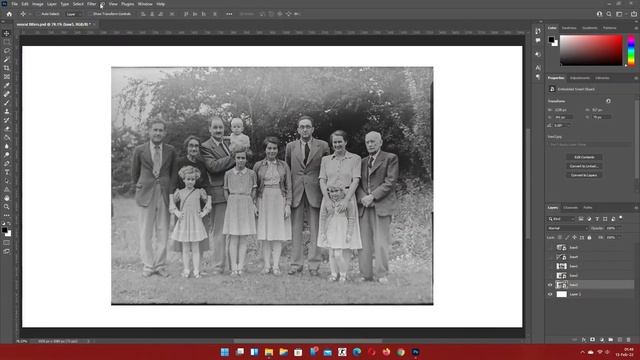Viewport: 640px width, 360px height.
Task: Switch to the Swatches tab
Action: (x=569, y=28)
